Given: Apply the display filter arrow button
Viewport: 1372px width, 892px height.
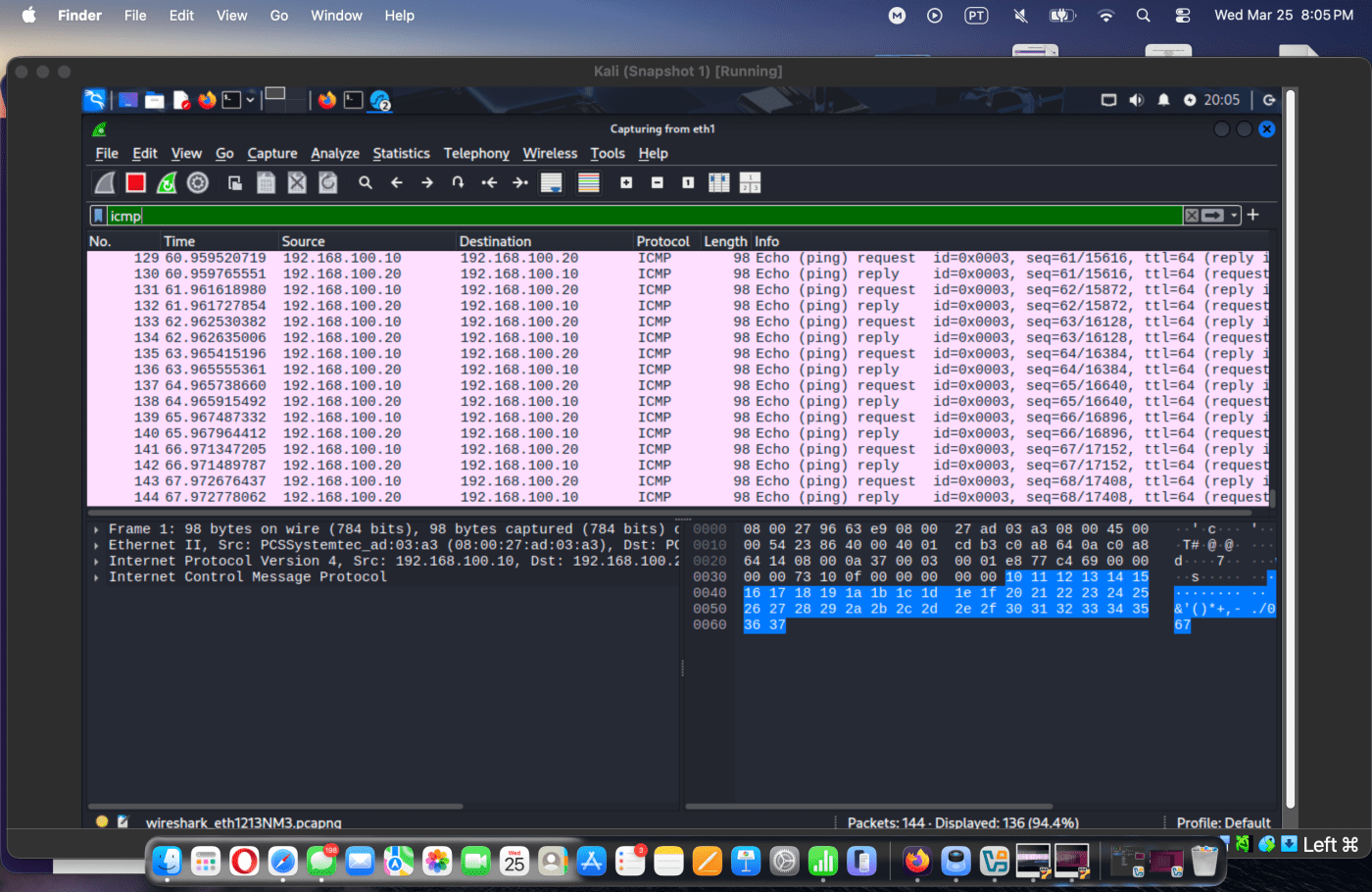Looking at the screenshot, I should (1213, 216).
